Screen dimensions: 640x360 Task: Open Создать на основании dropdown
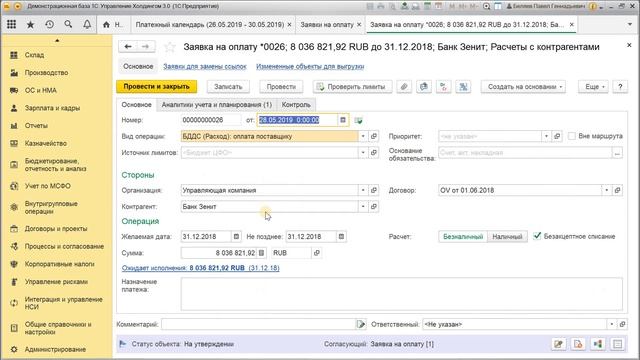tap(523, 87)
